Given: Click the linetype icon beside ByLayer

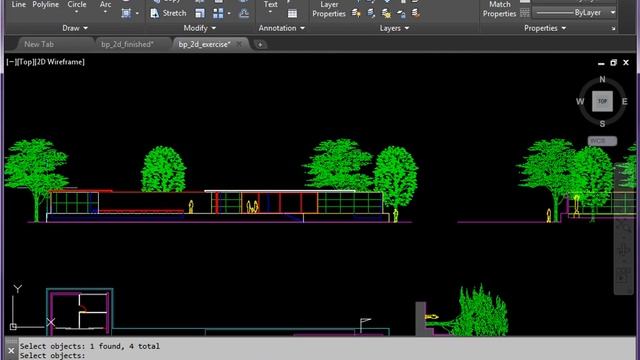Looking at the screenshot, I should (x=525, y=13).
